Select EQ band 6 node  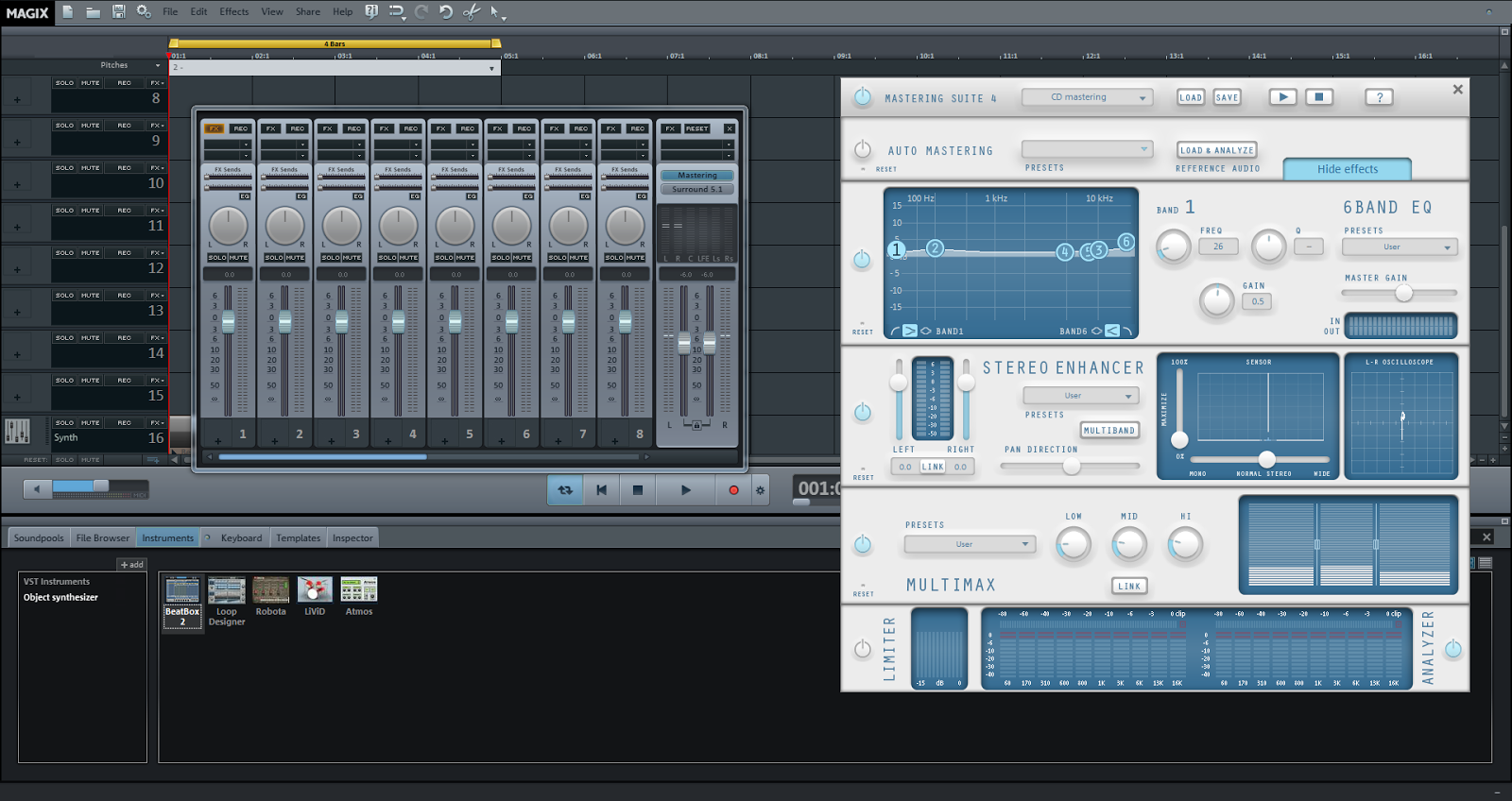click(x=1125, y=242)
